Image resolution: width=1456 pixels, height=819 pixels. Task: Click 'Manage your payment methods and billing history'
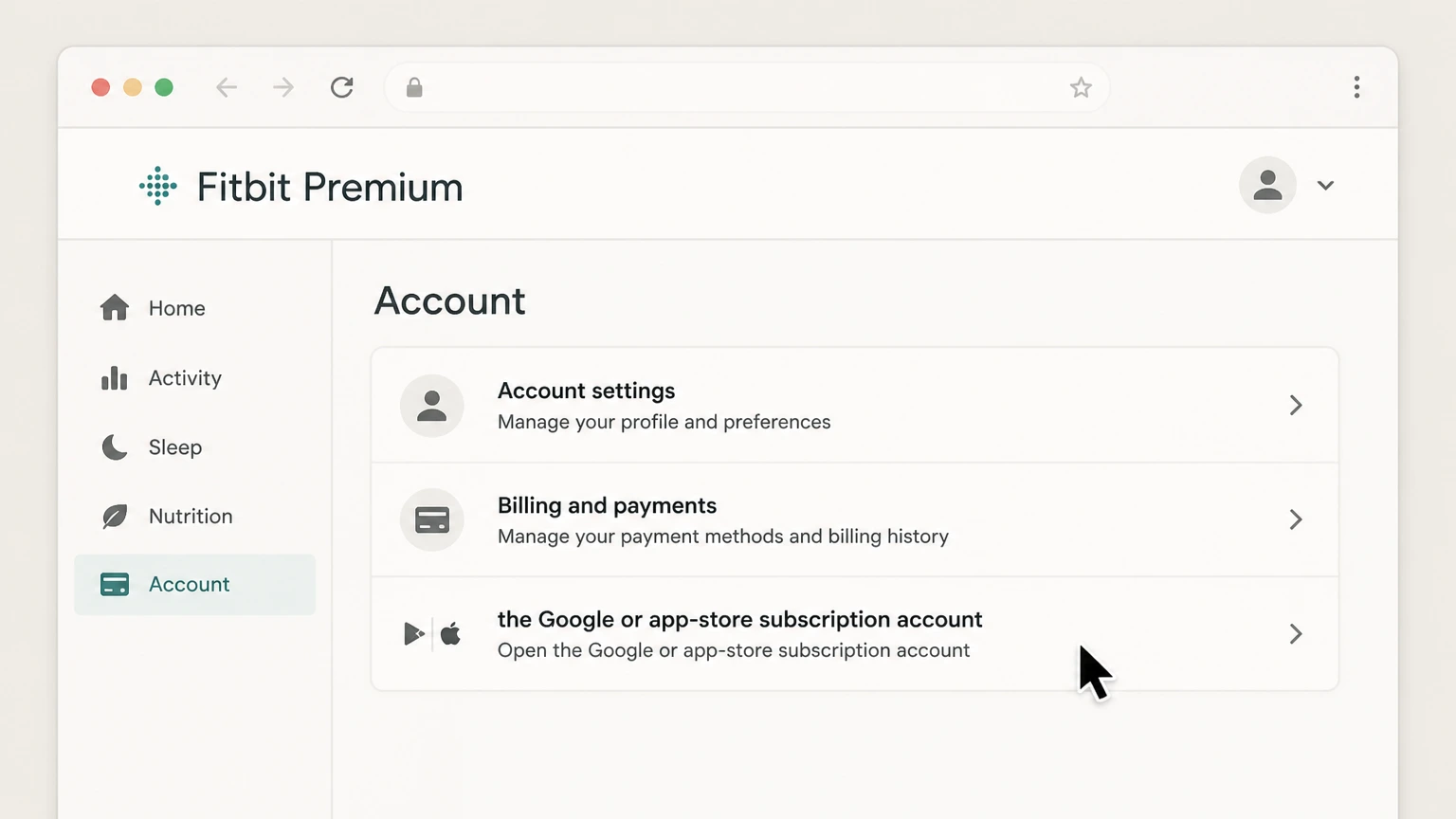[x=722, y=537]
